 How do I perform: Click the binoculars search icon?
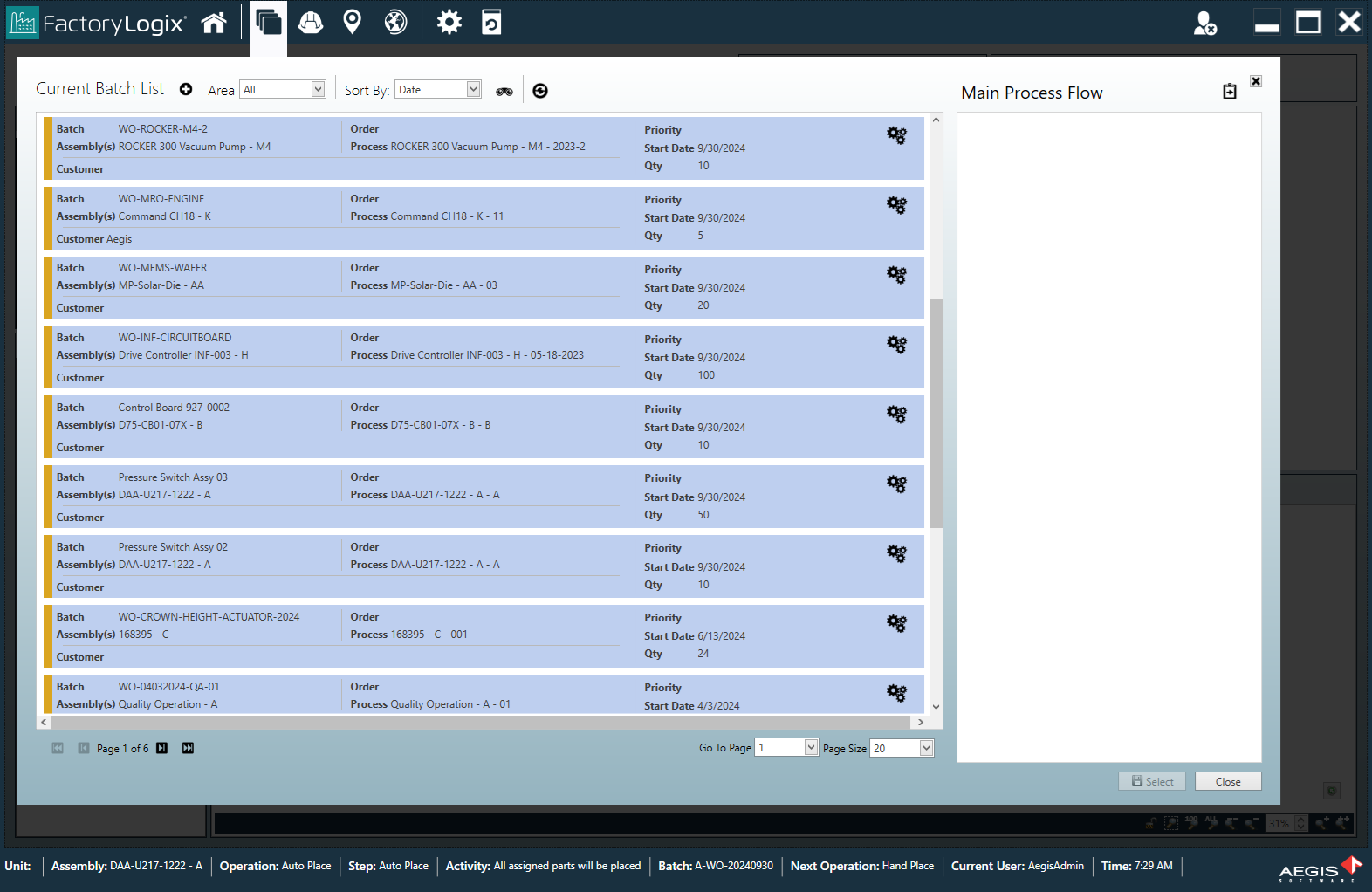coord(504,91)
